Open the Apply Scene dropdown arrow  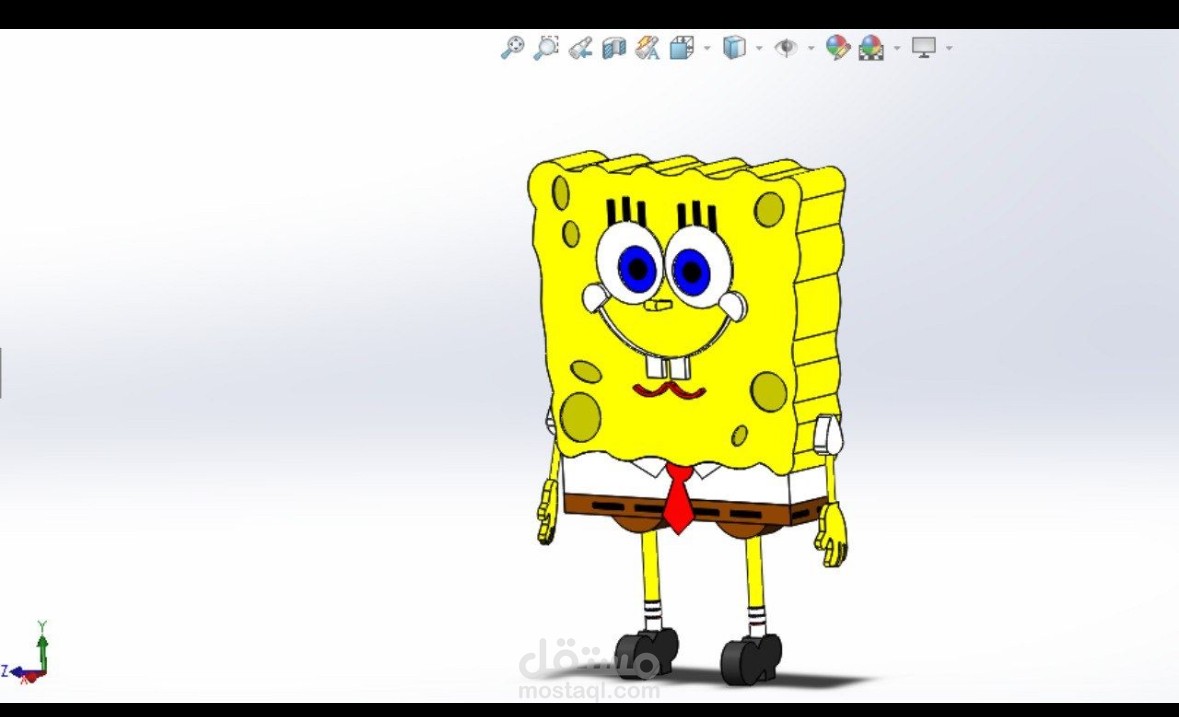[896, 48]
